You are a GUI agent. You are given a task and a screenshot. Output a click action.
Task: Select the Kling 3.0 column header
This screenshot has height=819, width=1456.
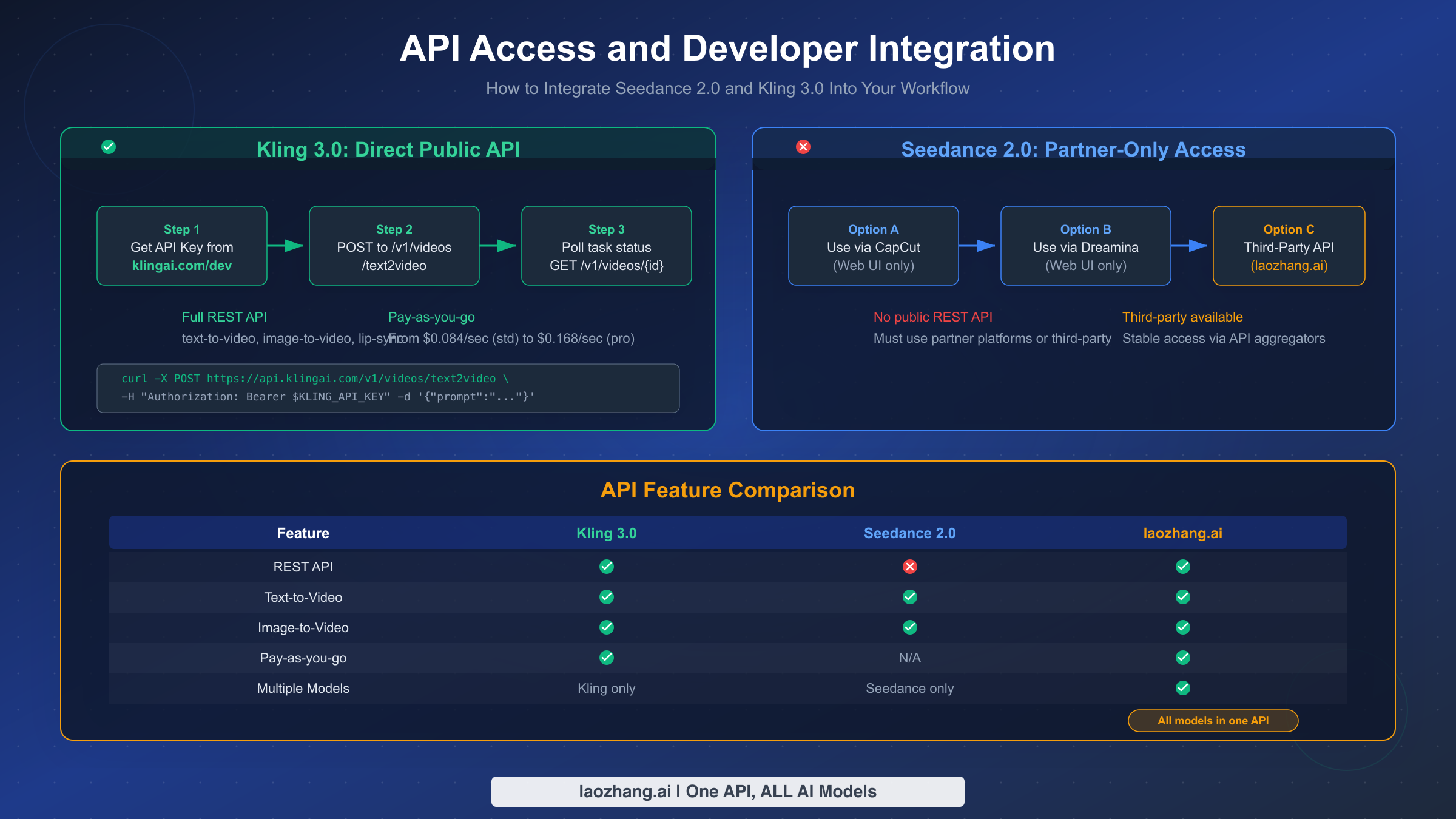coord(606,533)
